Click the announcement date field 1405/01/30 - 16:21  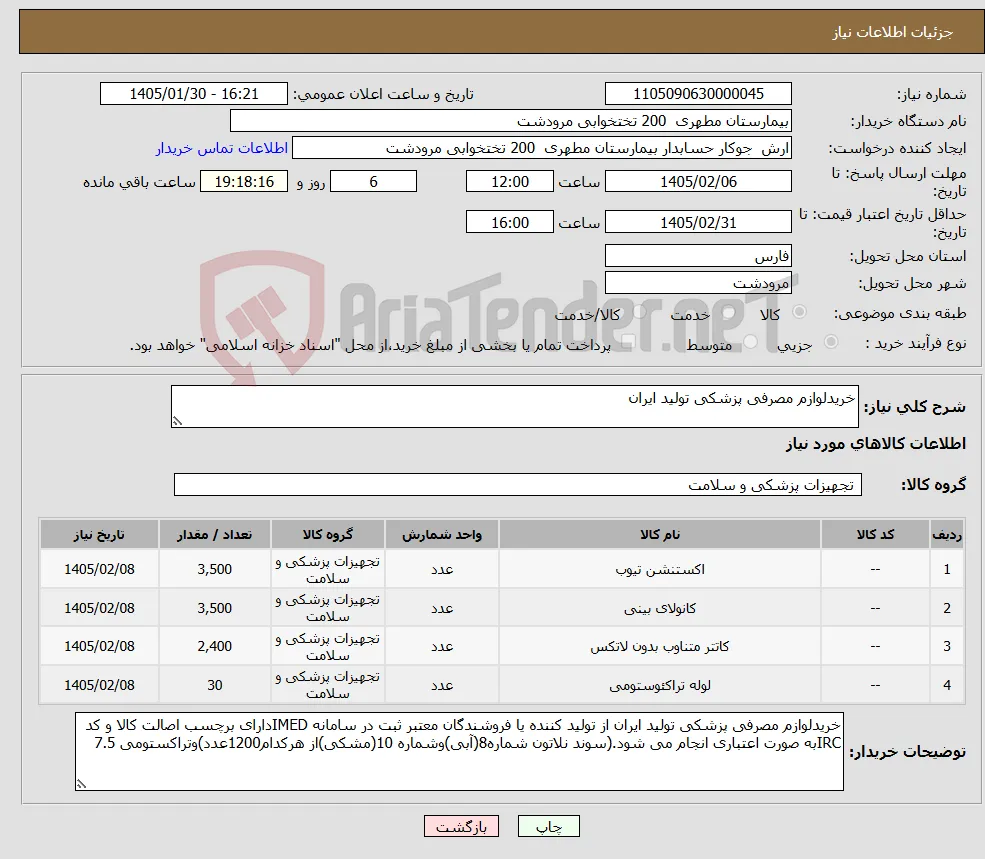pyautogui.click(x=193, y=94)
